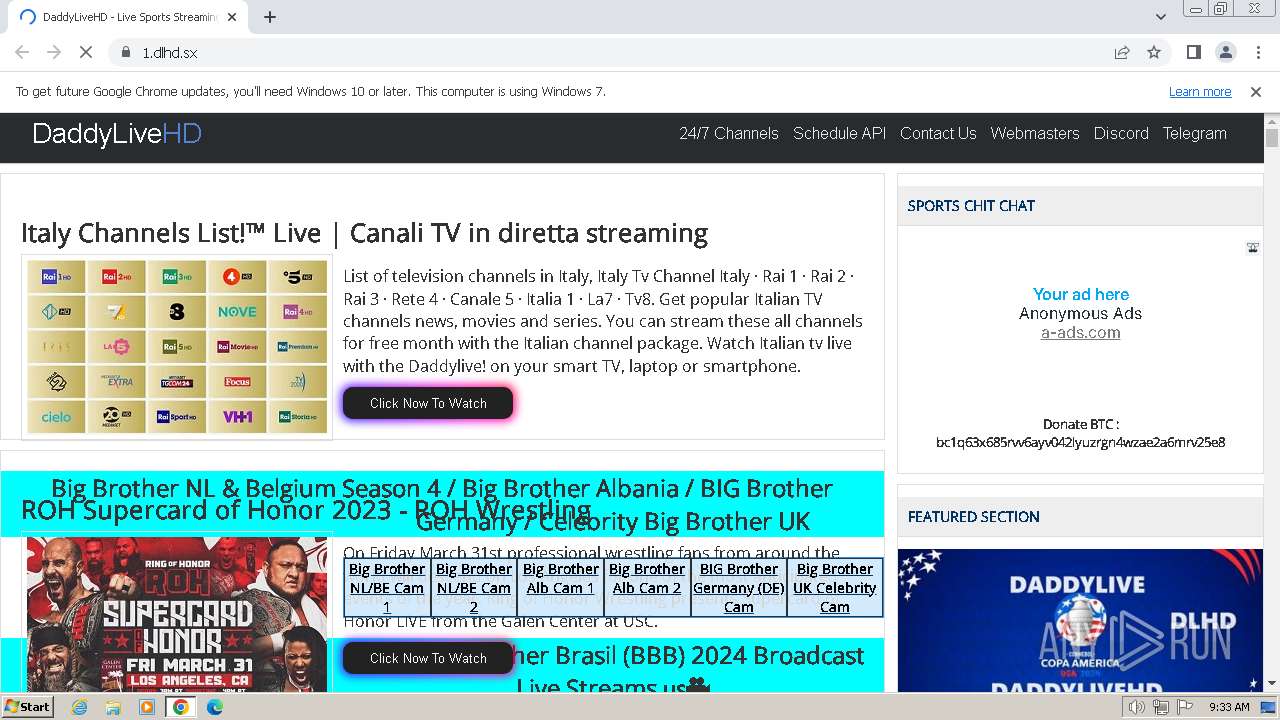The height and width of the screenshot is (720, 1280).
Task: Click the share page icon in address bar
Action: click(1122, 52)
